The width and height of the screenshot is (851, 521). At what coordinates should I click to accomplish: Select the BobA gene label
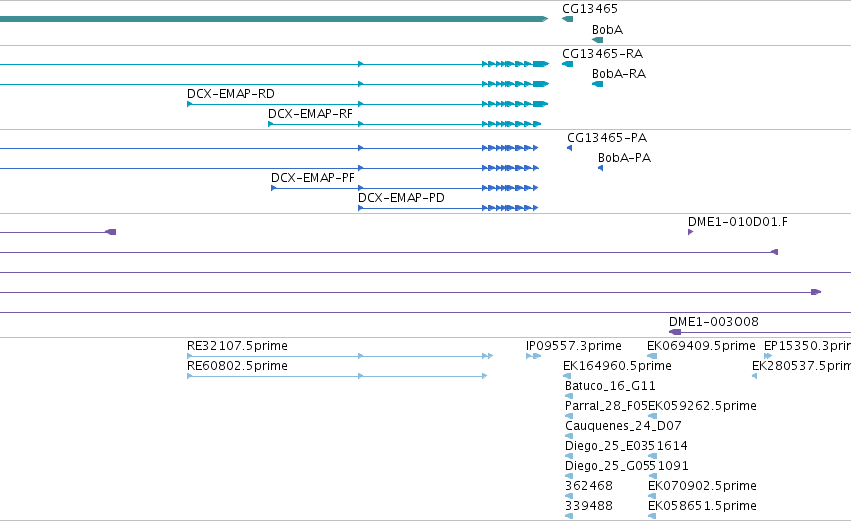[x=607, y=30]
